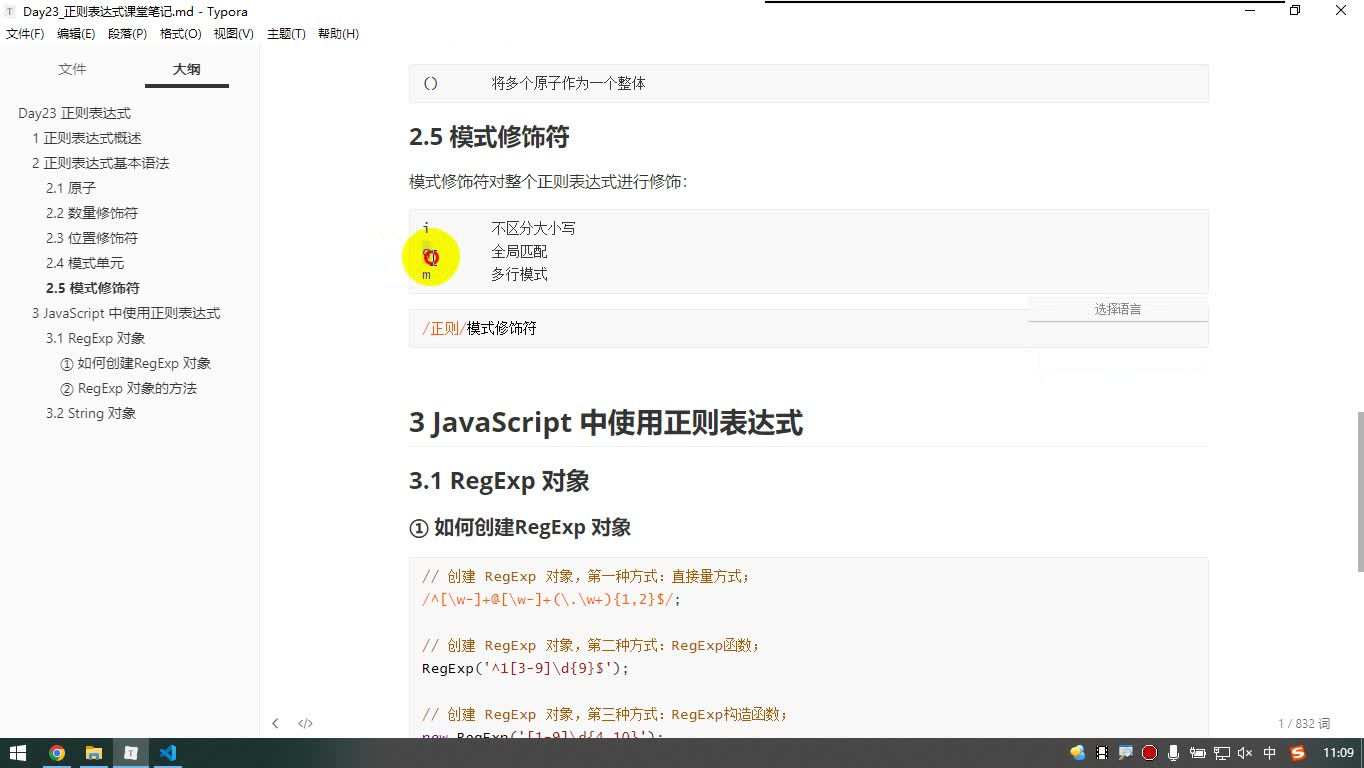Click the line 多行模式 in code block
Image resolution: width=1364 pixels, height=768 pixels.
point(519,274)
